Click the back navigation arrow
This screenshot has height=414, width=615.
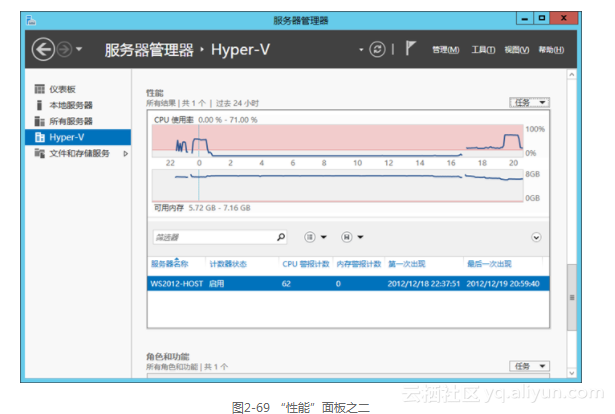click(43, 49)
